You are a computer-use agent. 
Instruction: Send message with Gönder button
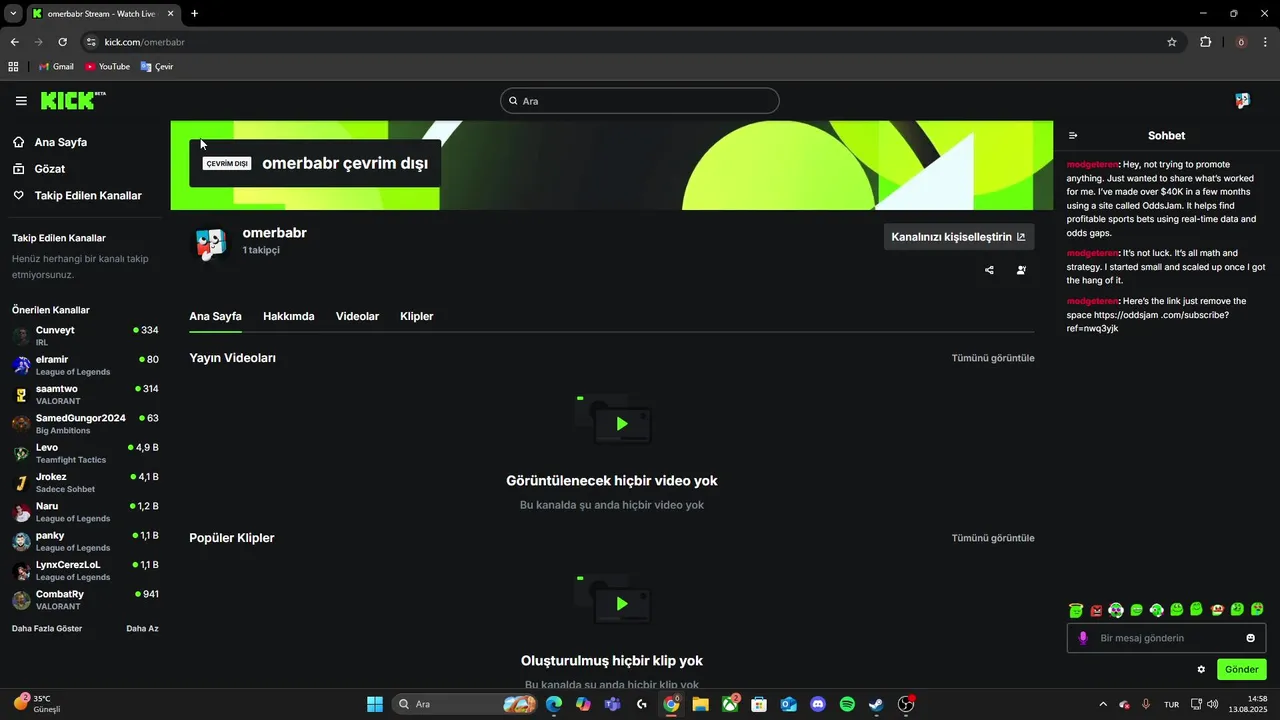click(x=1241, y=669)
